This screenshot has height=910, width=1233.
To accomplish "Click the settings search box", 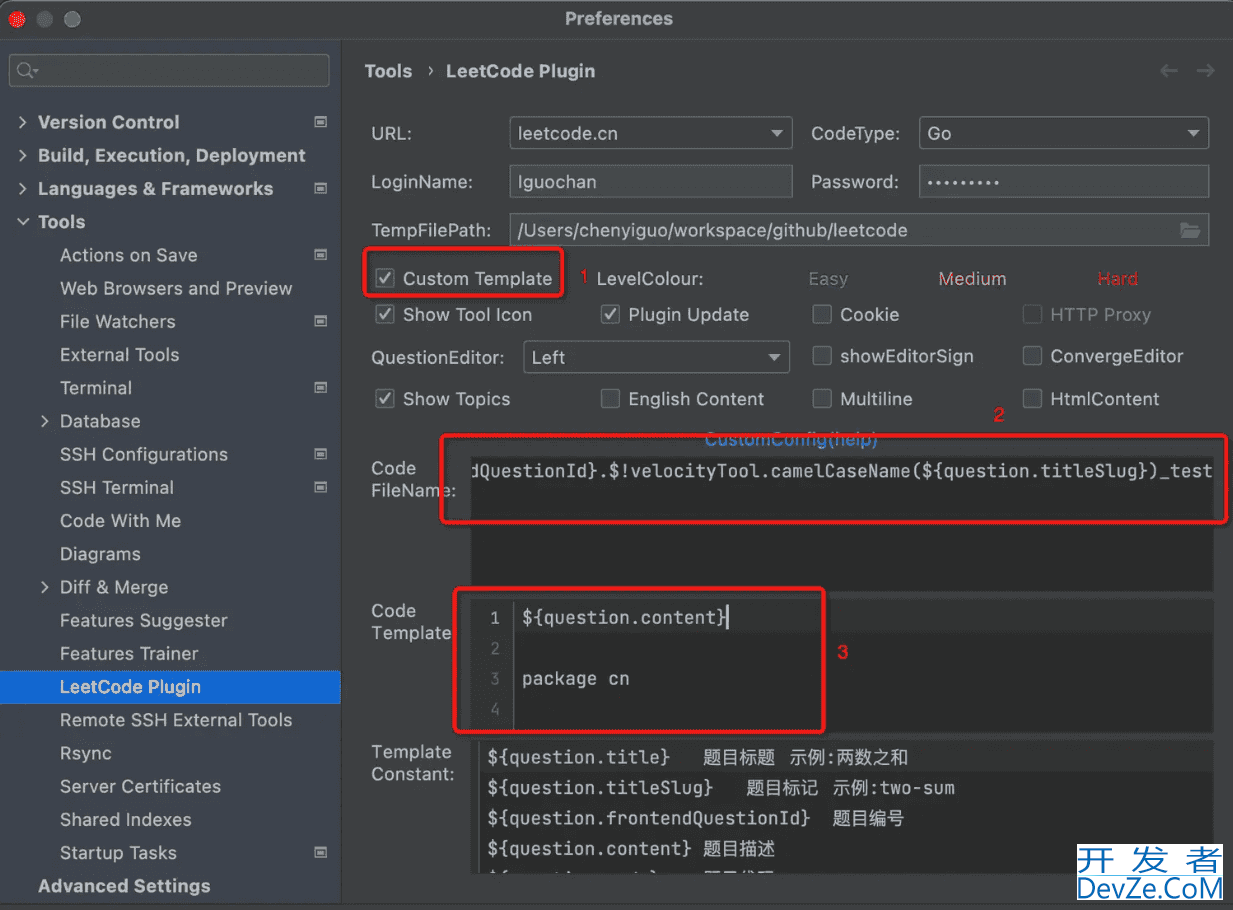I will tap(169, 70).
